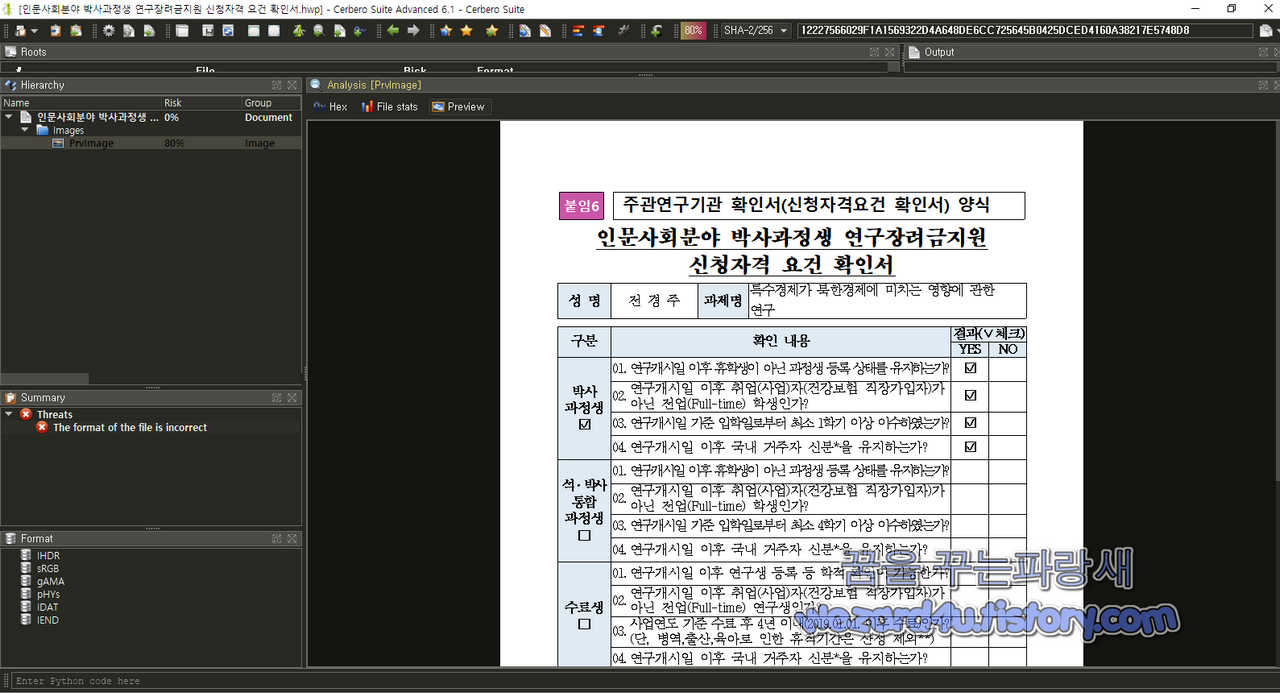Collapse the Threats entry in Summary panel

click(x=10, y=414)
